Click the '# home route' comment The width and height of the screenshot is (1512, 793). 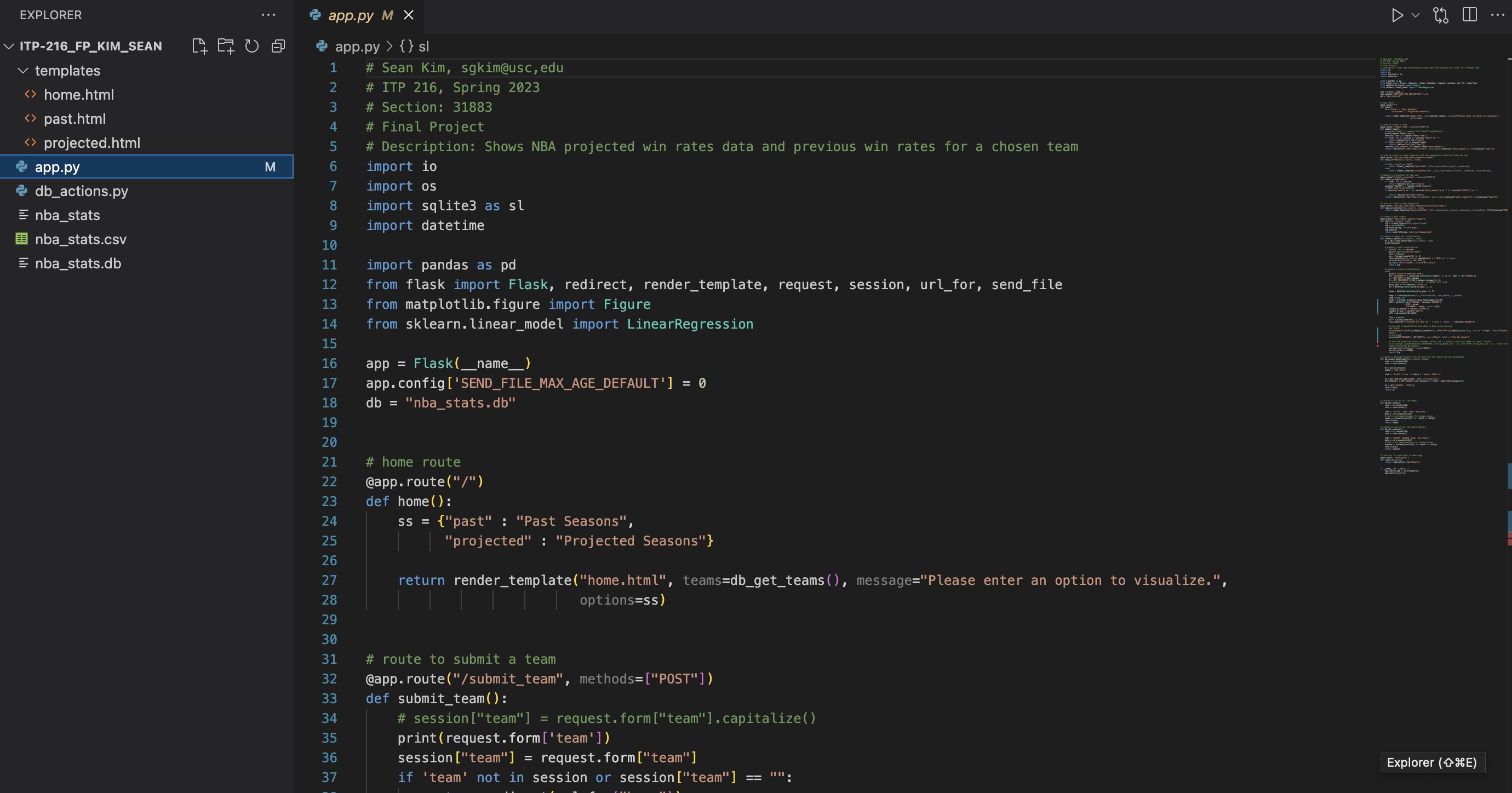tap(413, 462)
